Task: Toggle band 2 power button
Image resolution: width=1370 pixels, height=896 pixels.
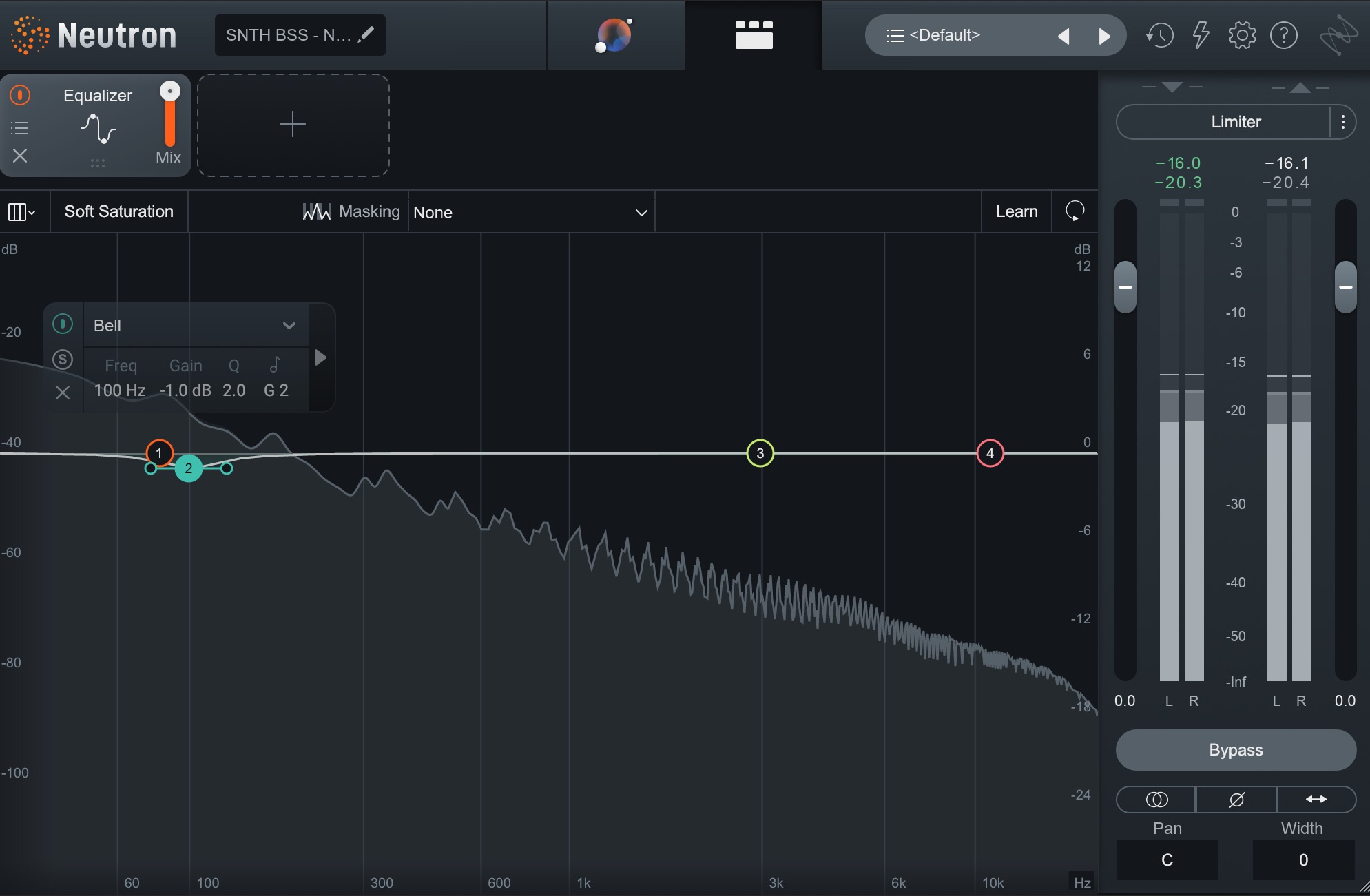Action: click(x=63, y=324)
